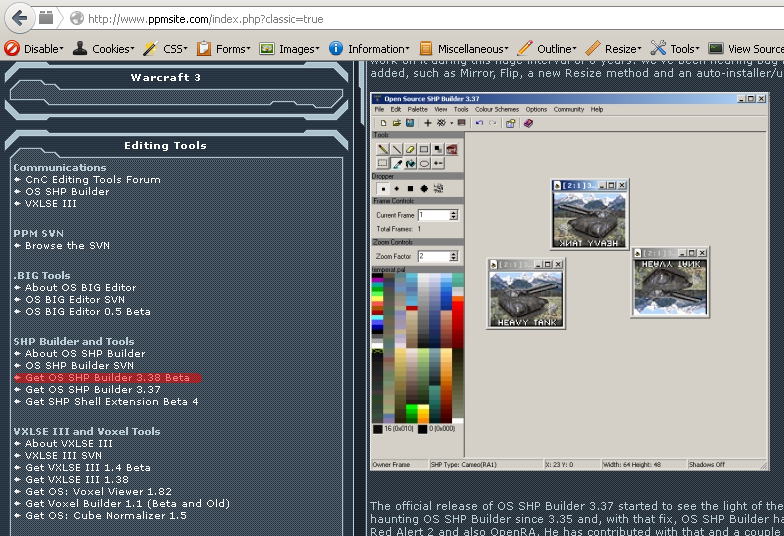Select the Ellipse tool
784x536 pixels.
tap(424, 163)
